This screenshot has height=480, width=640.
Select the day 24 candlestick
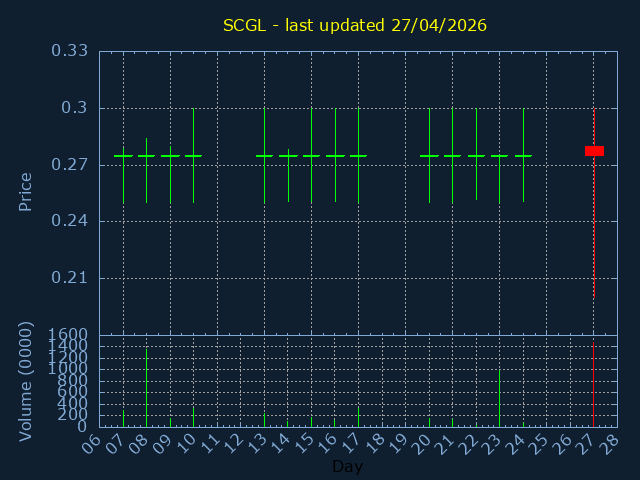[523, 156]
